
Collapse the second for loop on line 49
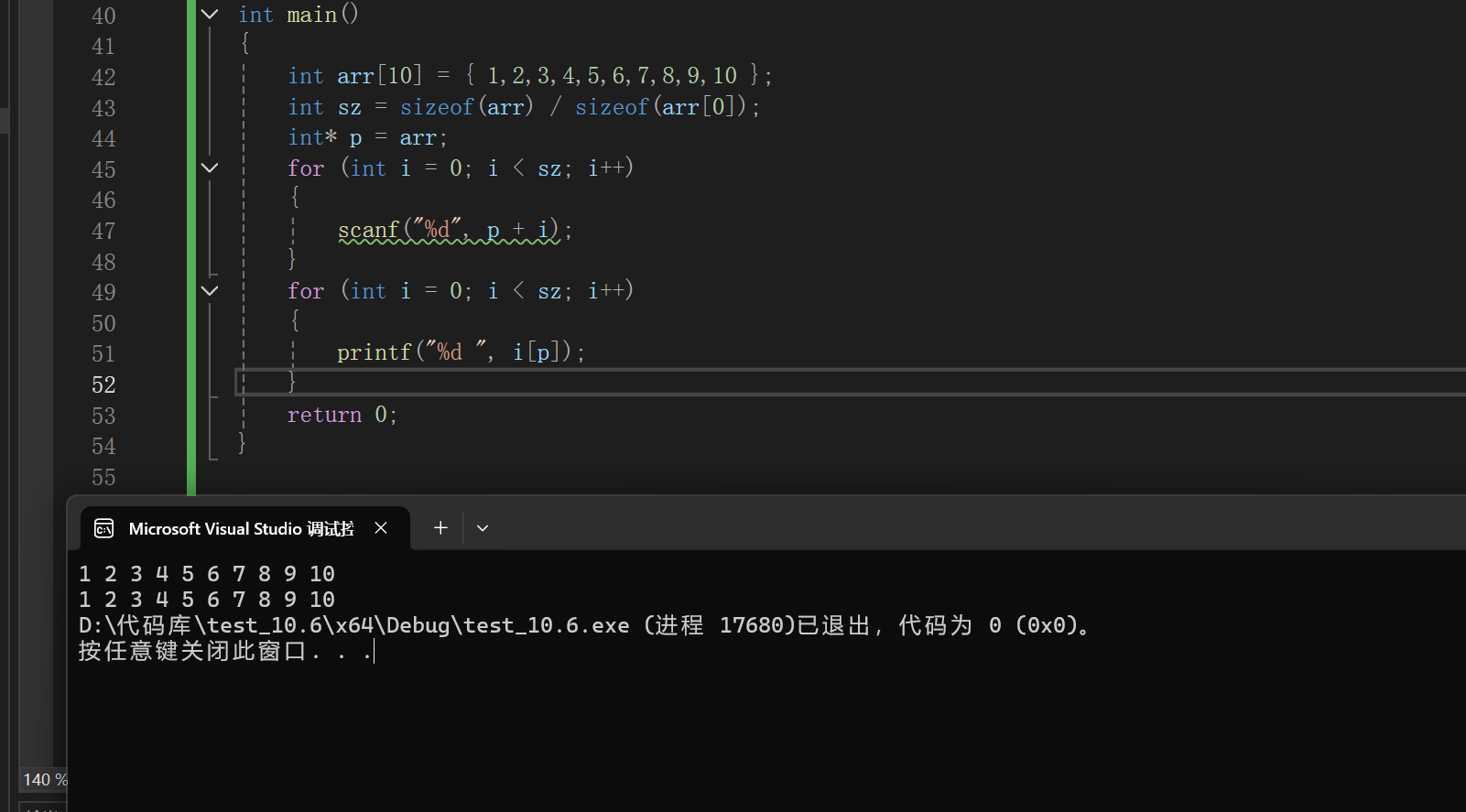click(210, 290)
